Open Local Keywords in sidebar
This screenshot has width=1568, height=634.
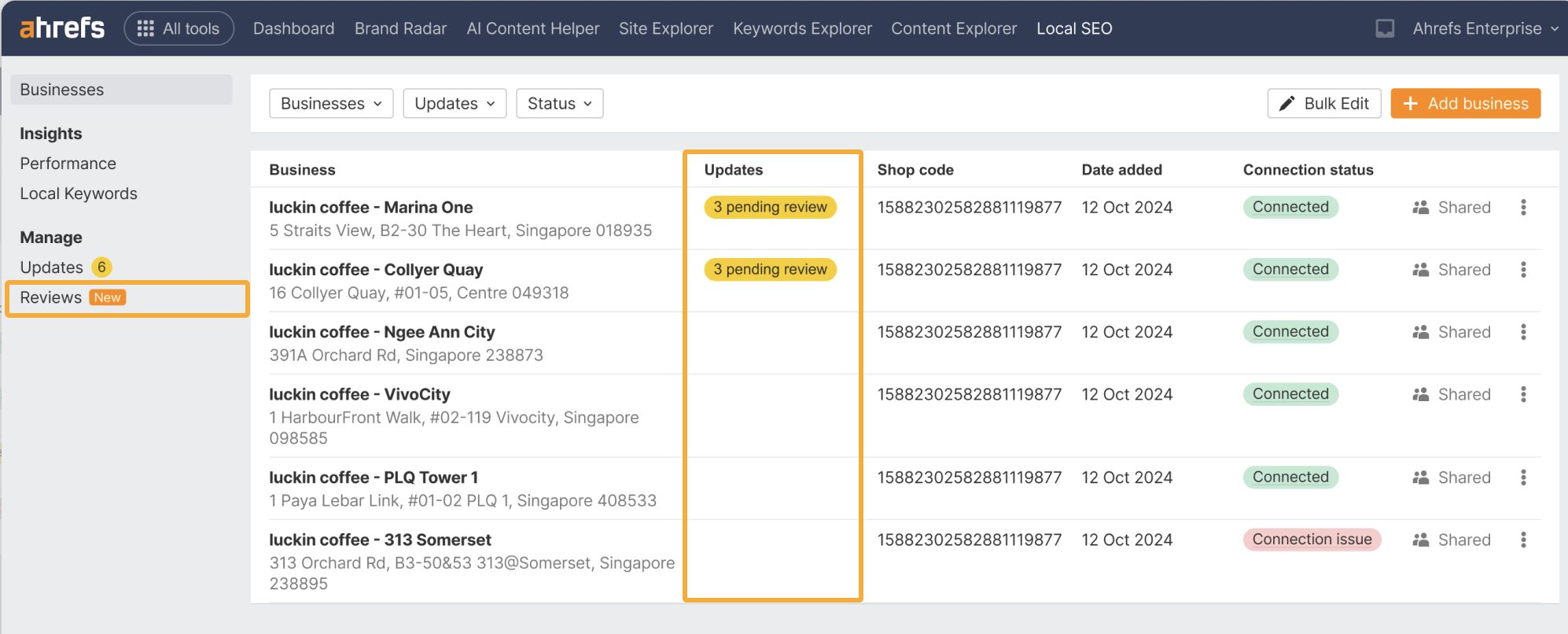(79, 194)
